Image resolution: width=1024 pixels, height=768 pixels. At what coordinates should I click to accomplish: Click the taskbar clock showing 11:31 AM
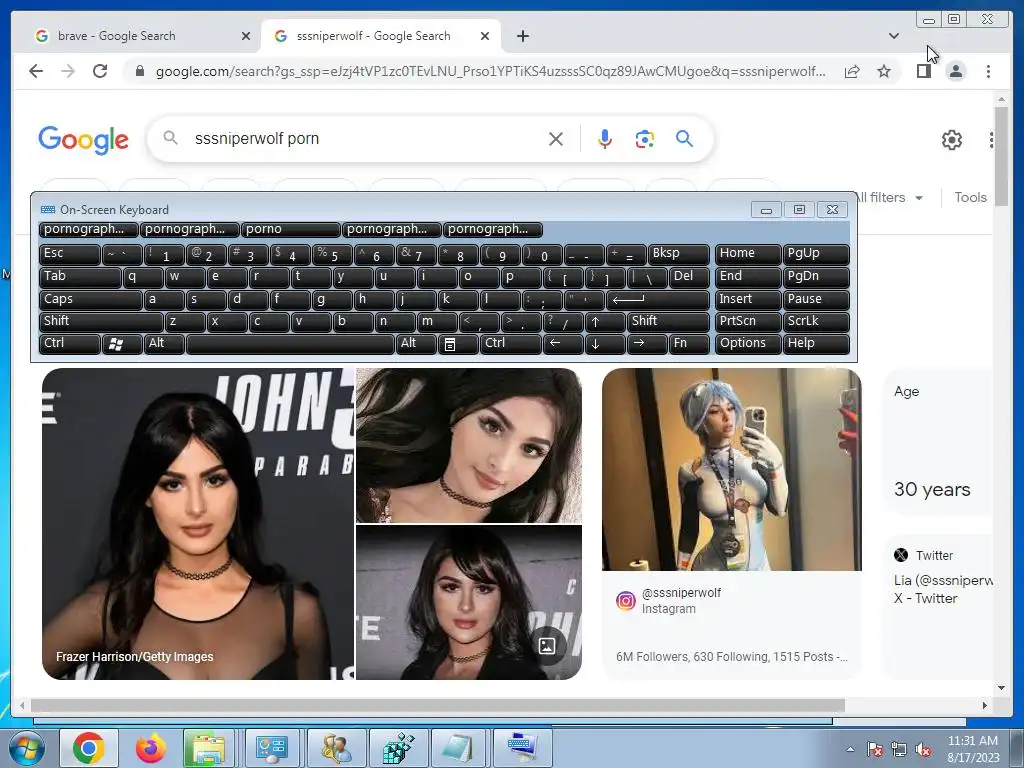972,749
